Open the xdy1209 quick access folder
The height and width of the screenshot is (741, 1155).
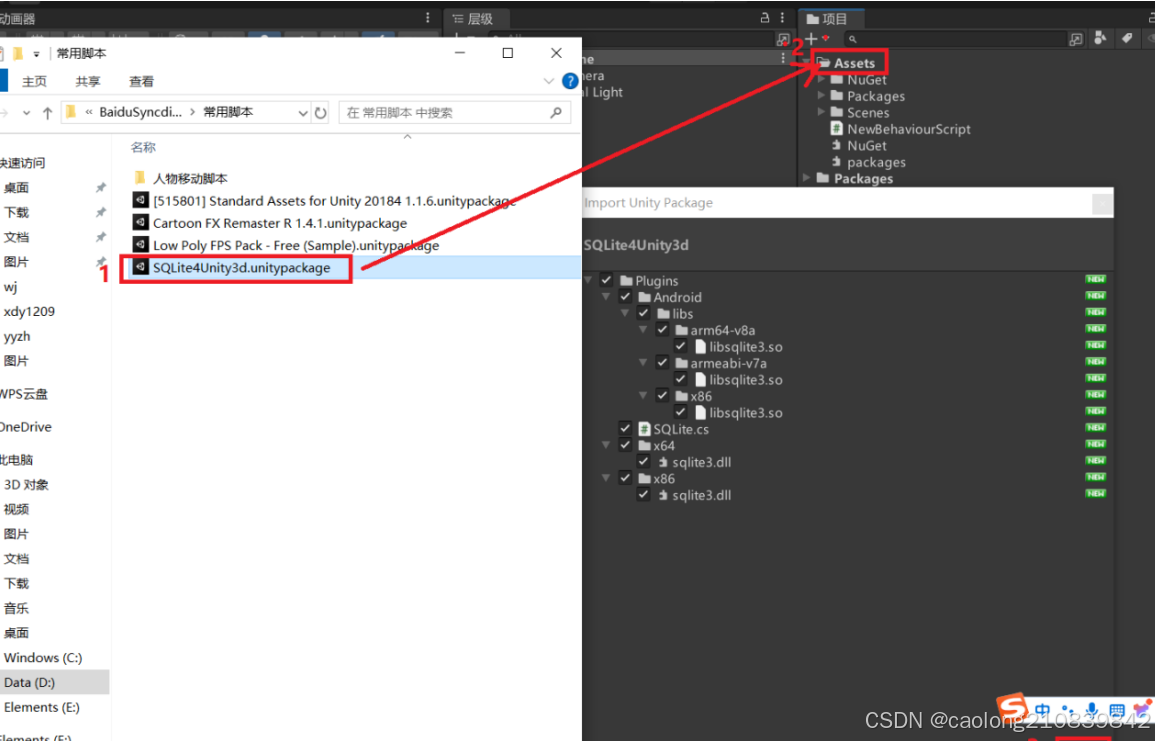tap(29, 312)
